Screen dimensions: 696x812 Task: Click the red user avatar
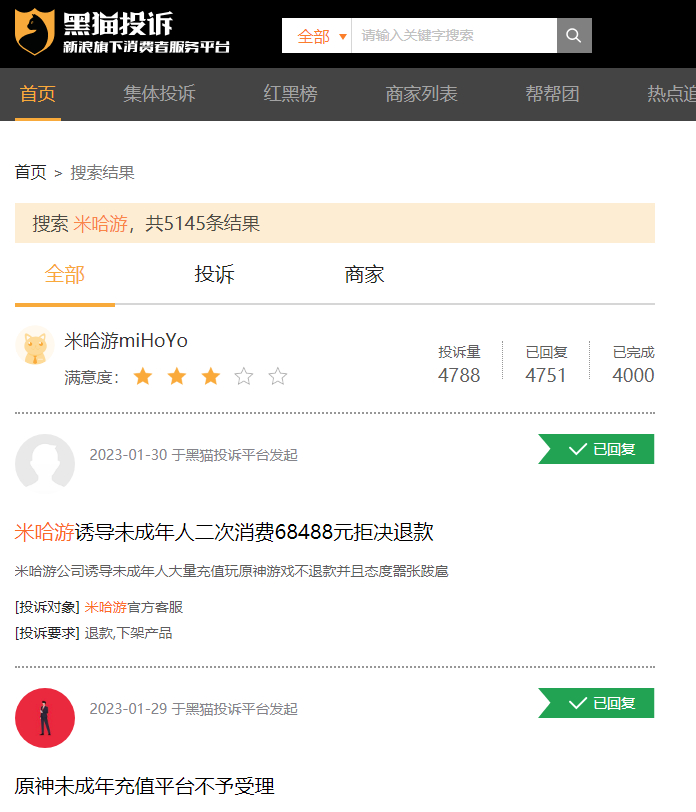click(x=45, y=718)
